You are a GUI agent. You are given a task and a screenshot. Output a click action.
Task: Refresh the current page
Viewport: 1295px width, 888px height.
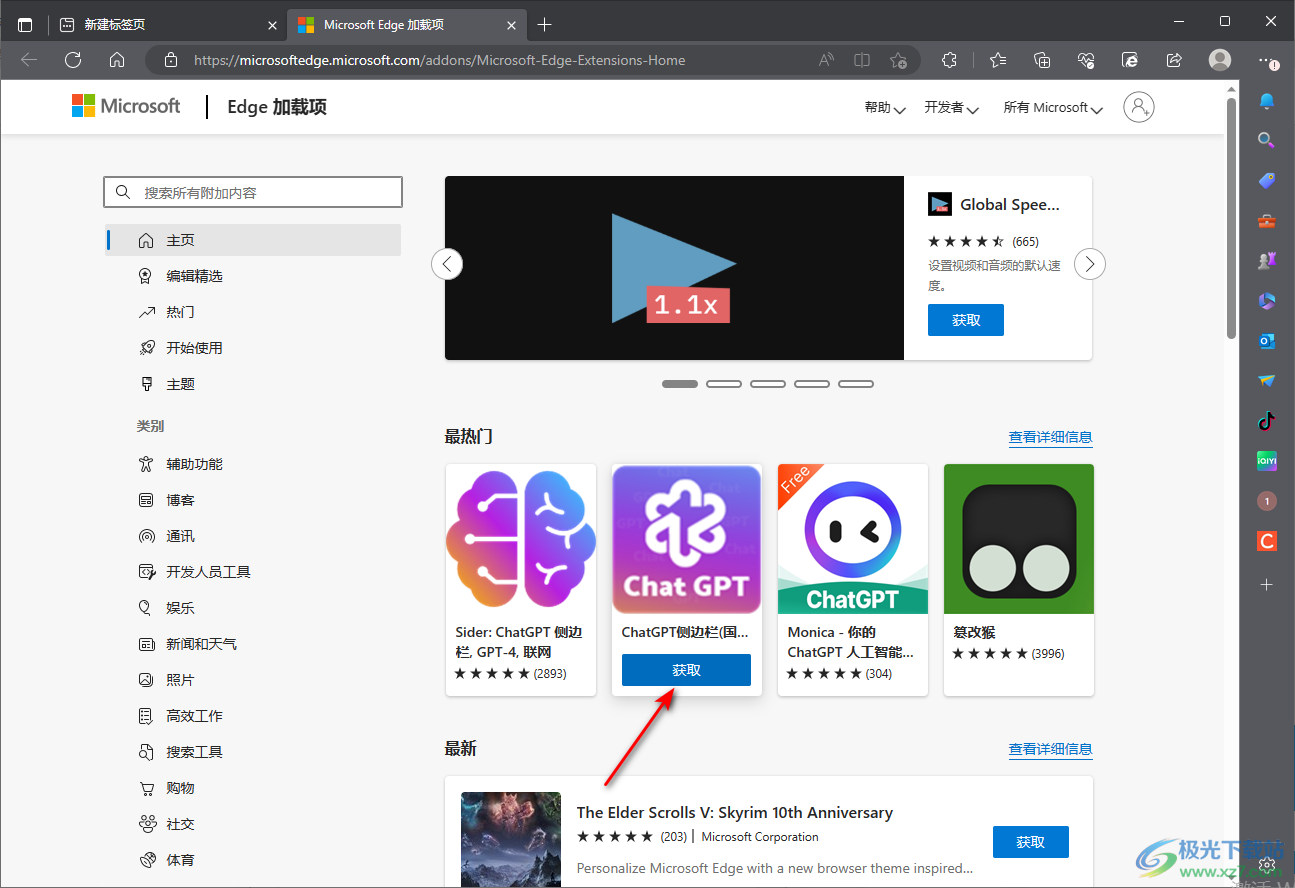[73, 60]
